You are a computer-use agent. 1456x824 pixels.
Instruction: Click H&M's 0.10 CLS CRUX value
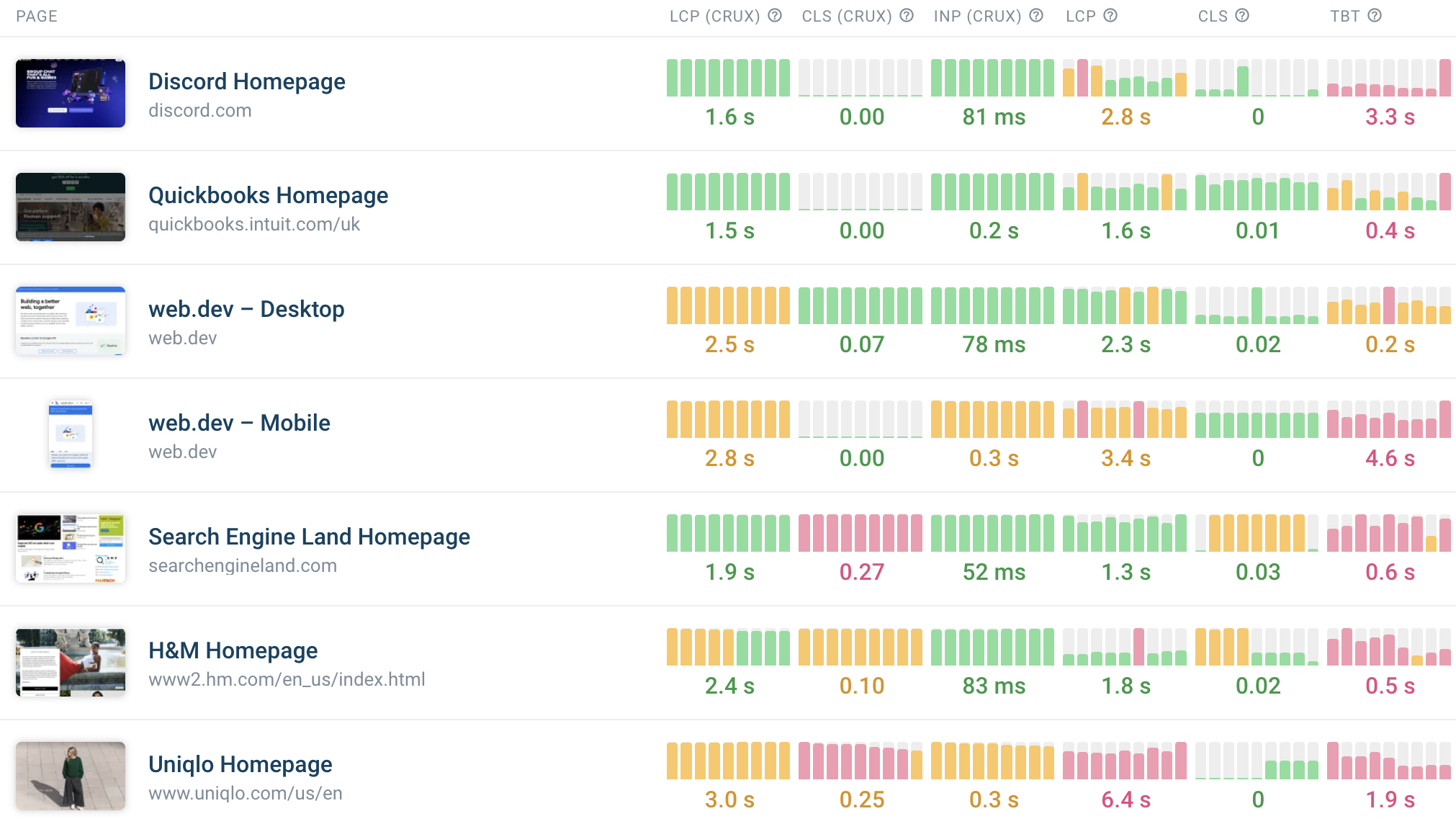[862, 686]
